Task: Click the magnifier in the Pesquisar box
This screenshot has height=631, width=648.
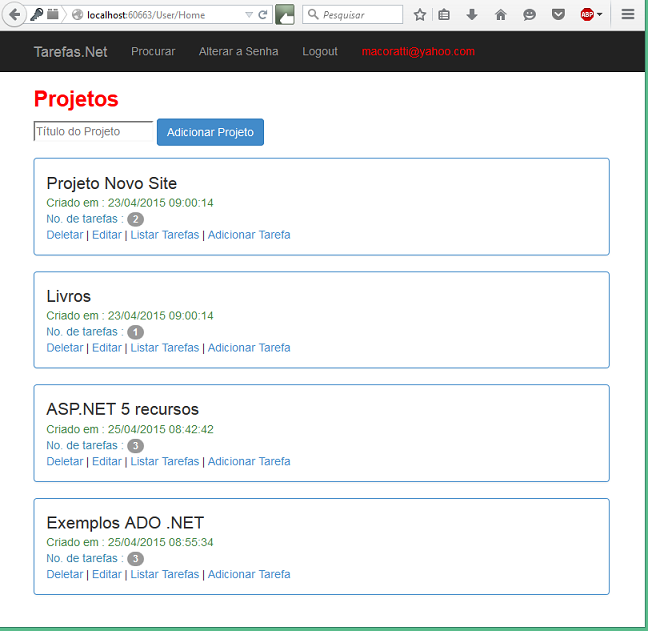Action: pyautogui.click(x=313, y=14)
